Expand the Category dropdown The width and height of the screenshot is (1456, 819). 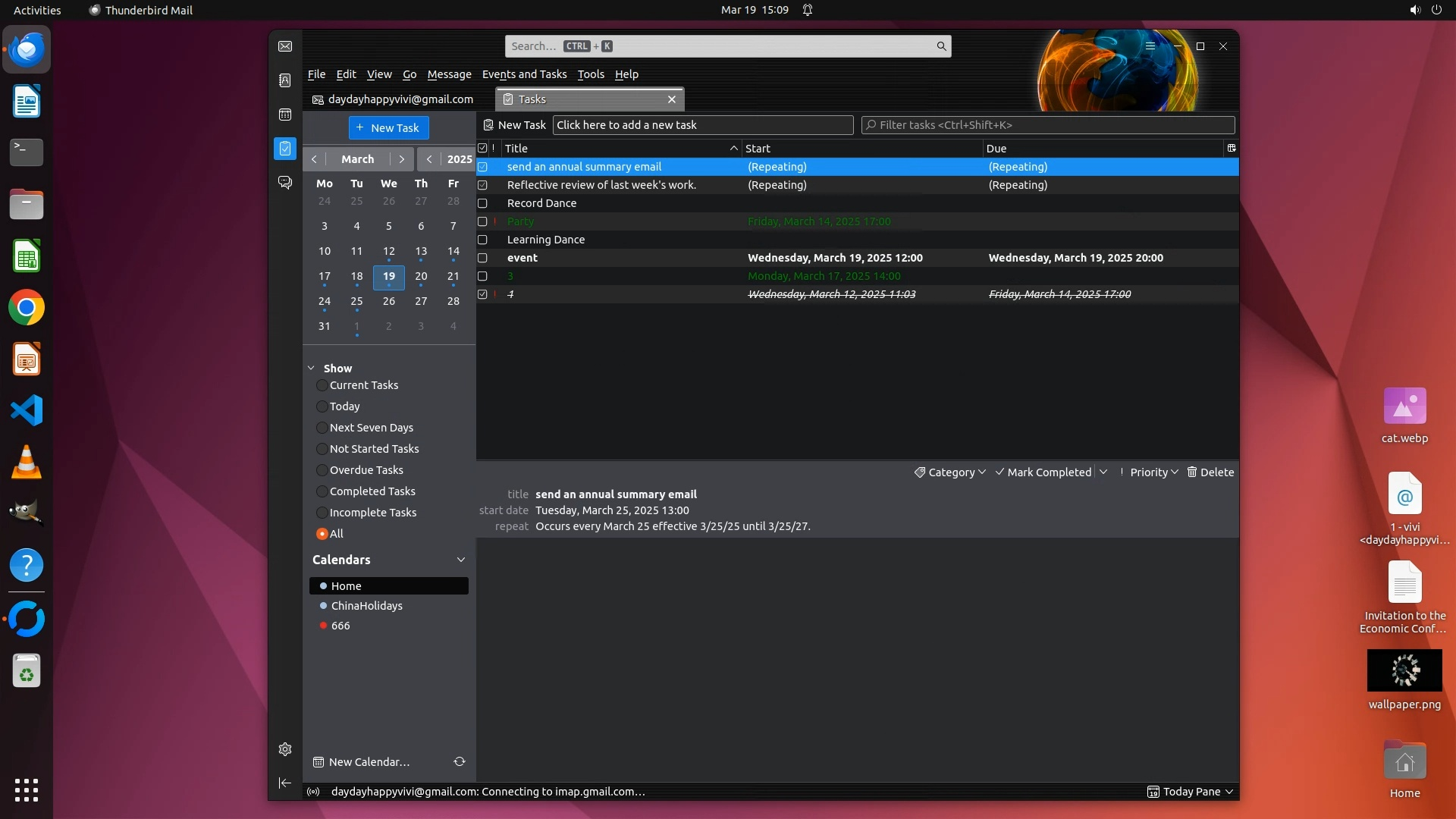click(950, 472)
